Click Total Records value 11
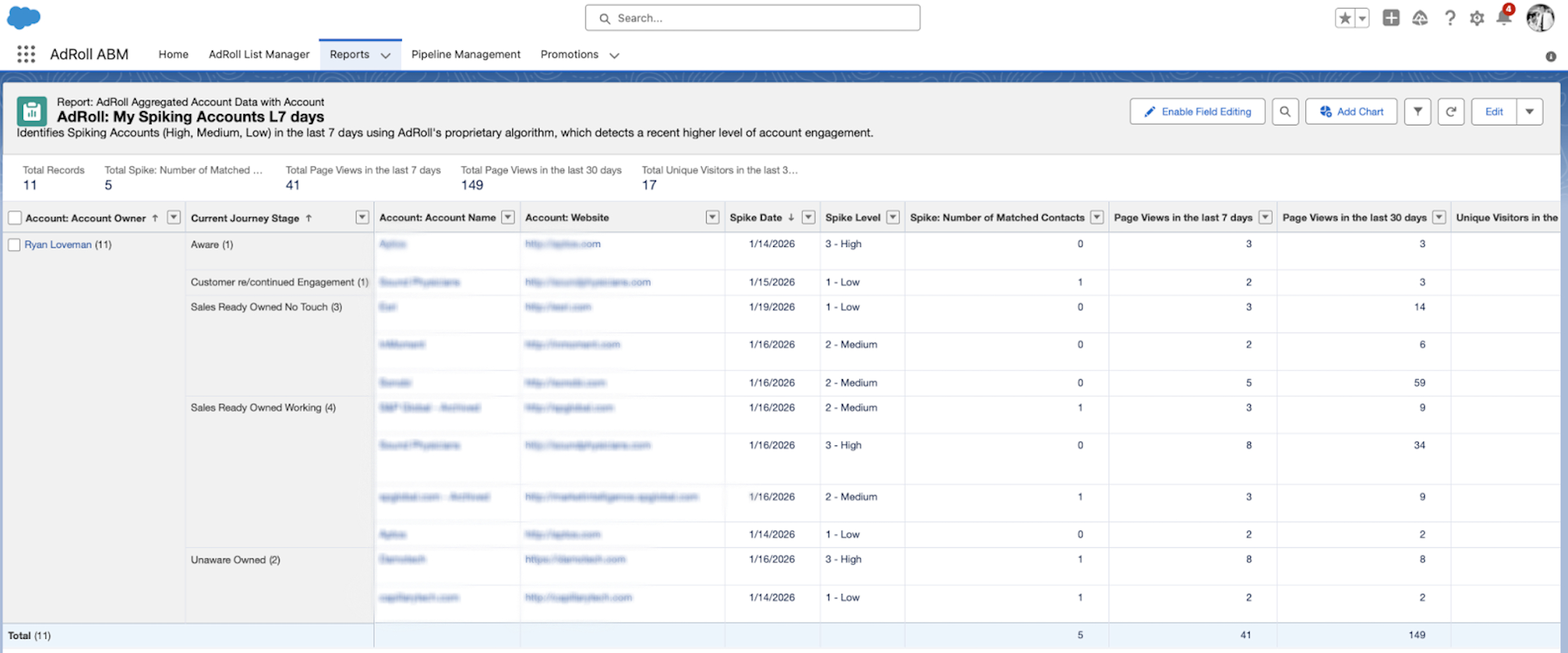 point(30,185)
